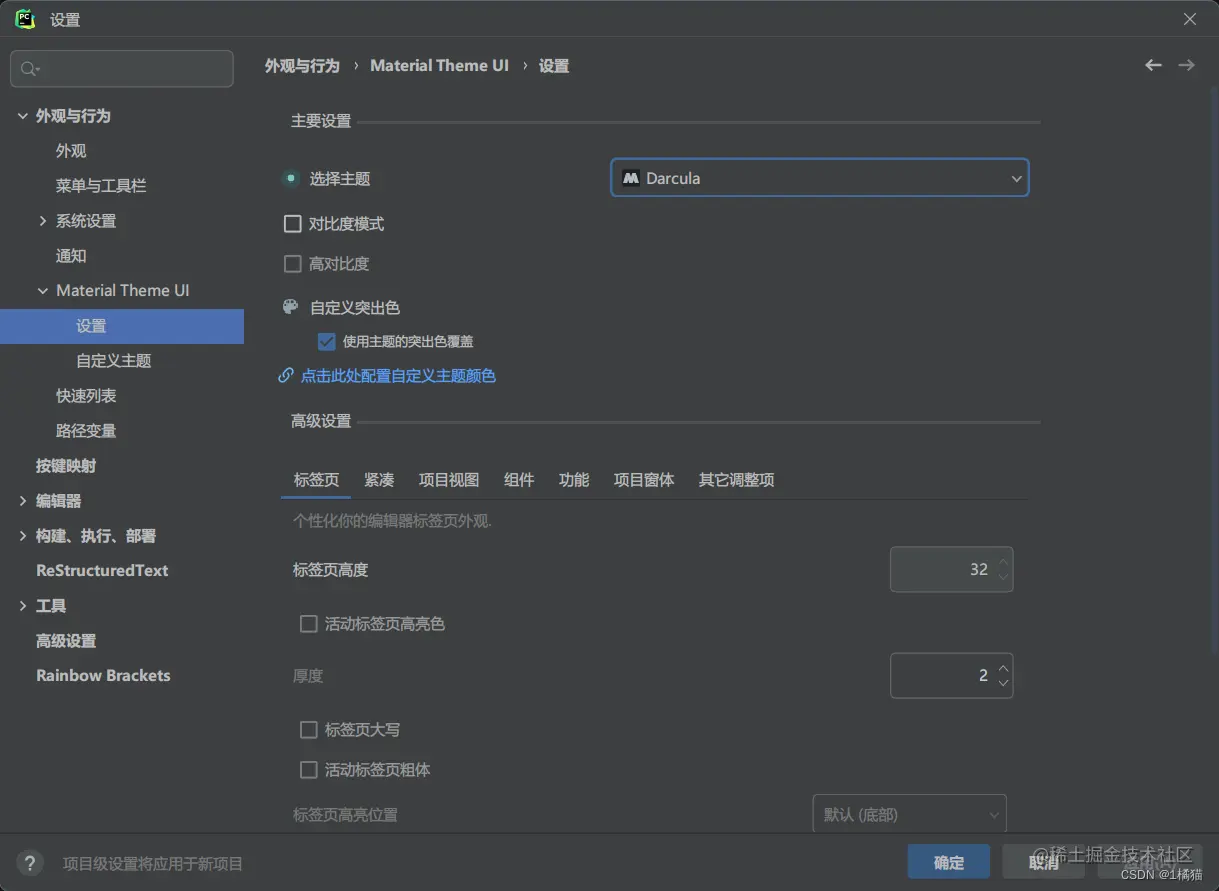Select the 设置 item under Material Theme UI
Screen dimensions: 1219x891
point(122,326)
